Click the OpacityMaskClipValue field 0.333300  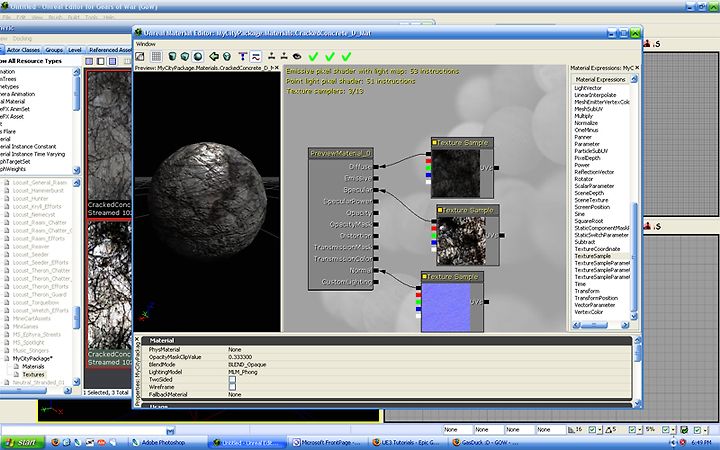(x=240, y=357)
